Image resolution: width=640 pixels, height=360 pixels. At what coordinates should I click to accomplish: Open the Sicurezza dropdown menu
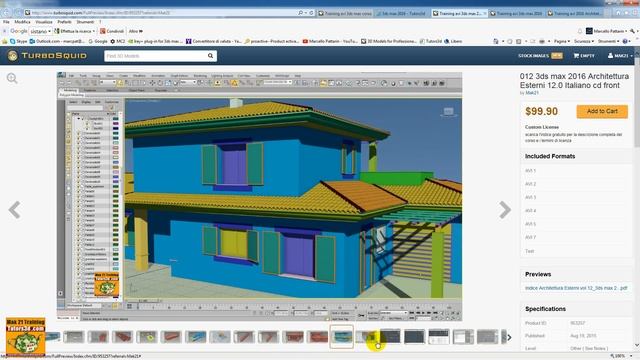point(584,41)
